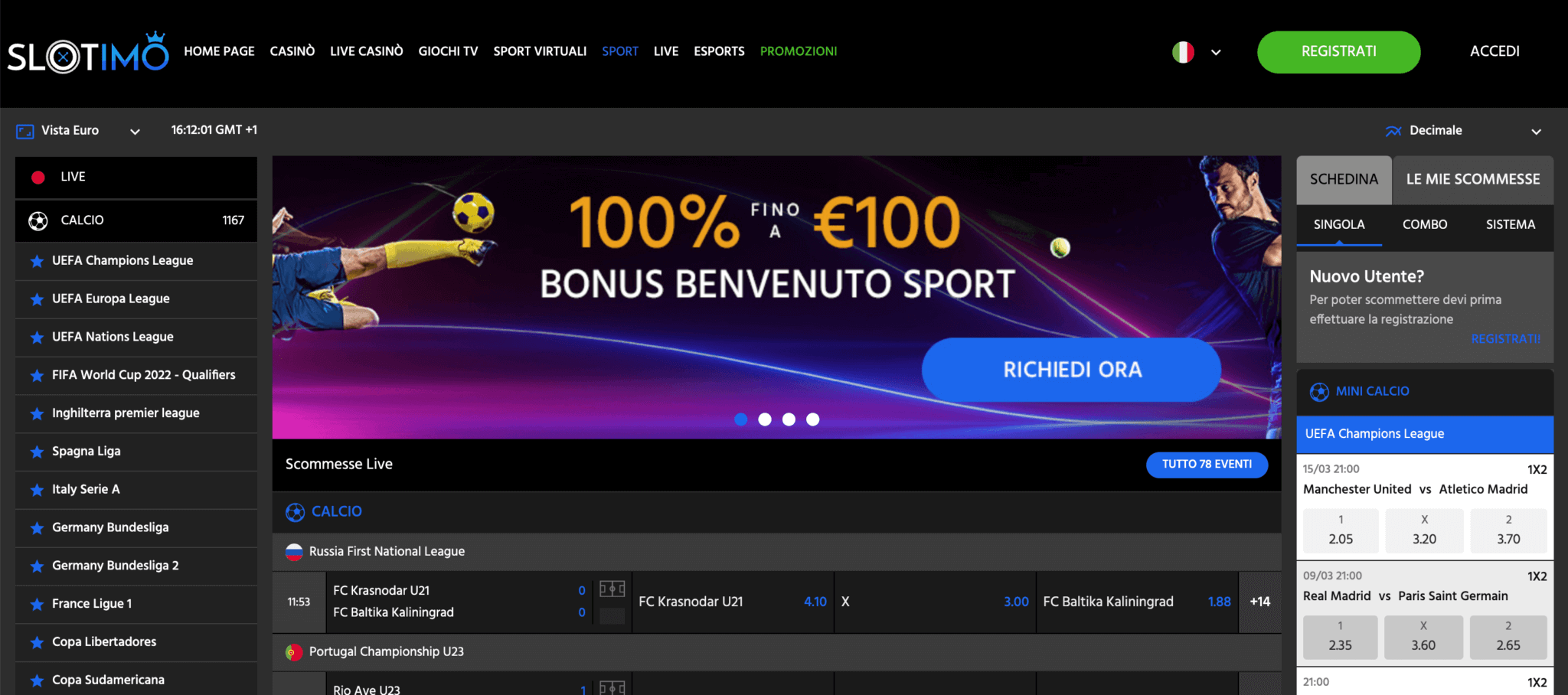Click the Slotimo logo

click(88, 53)
